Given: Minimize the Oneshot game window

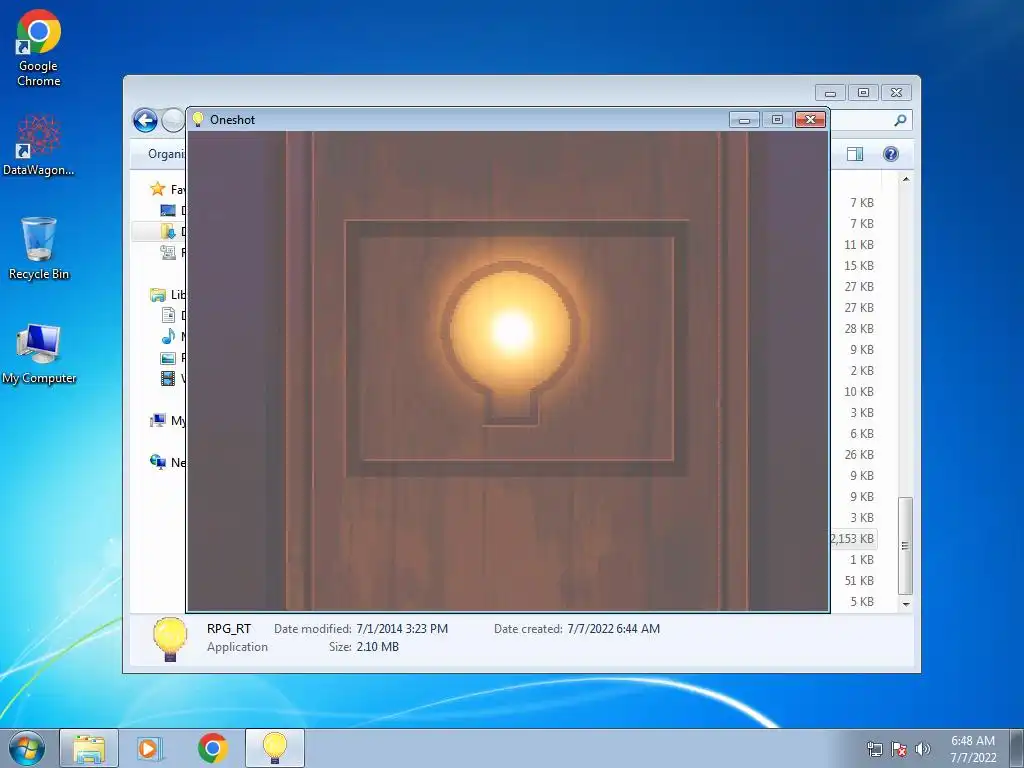Looking at the screenshot, I should (x=744, y=120).
